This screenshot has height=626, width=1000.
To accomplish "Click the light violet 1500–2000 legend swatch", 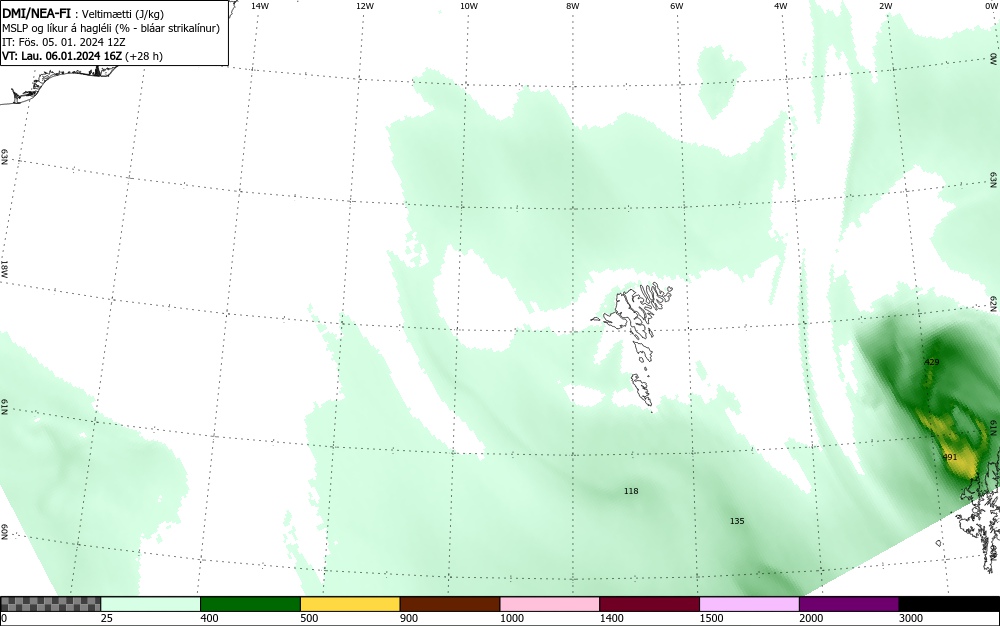I will pyautogui.click(x=749, y=604).
